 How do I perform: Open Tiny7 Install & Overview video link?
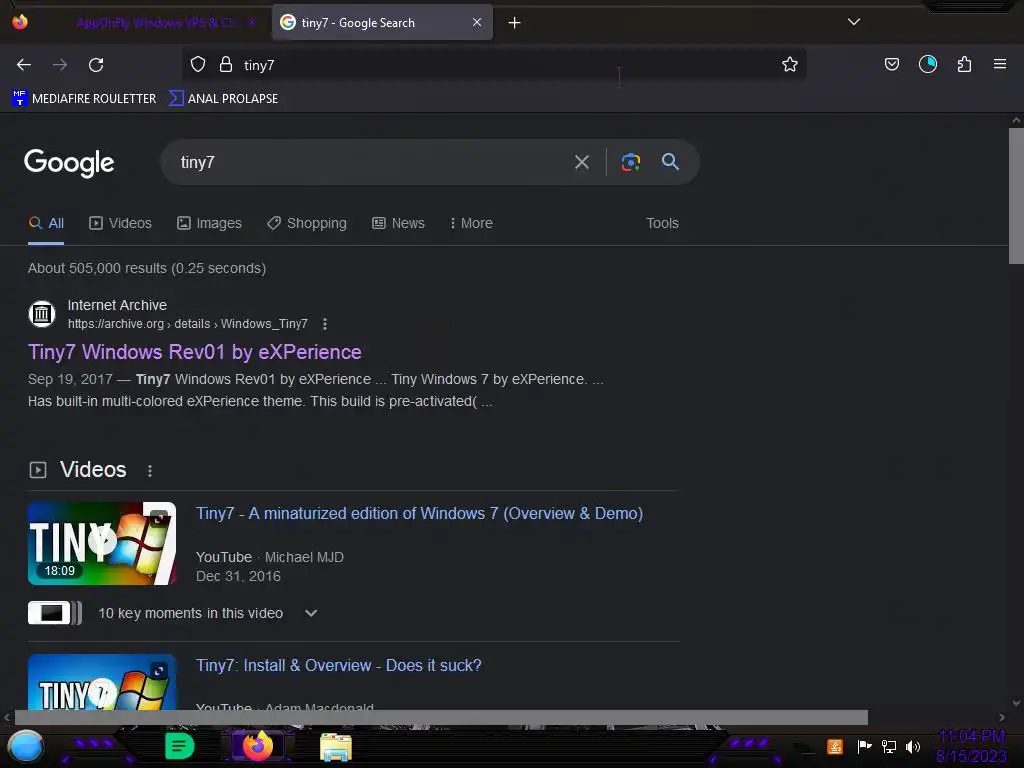(338, 665)
